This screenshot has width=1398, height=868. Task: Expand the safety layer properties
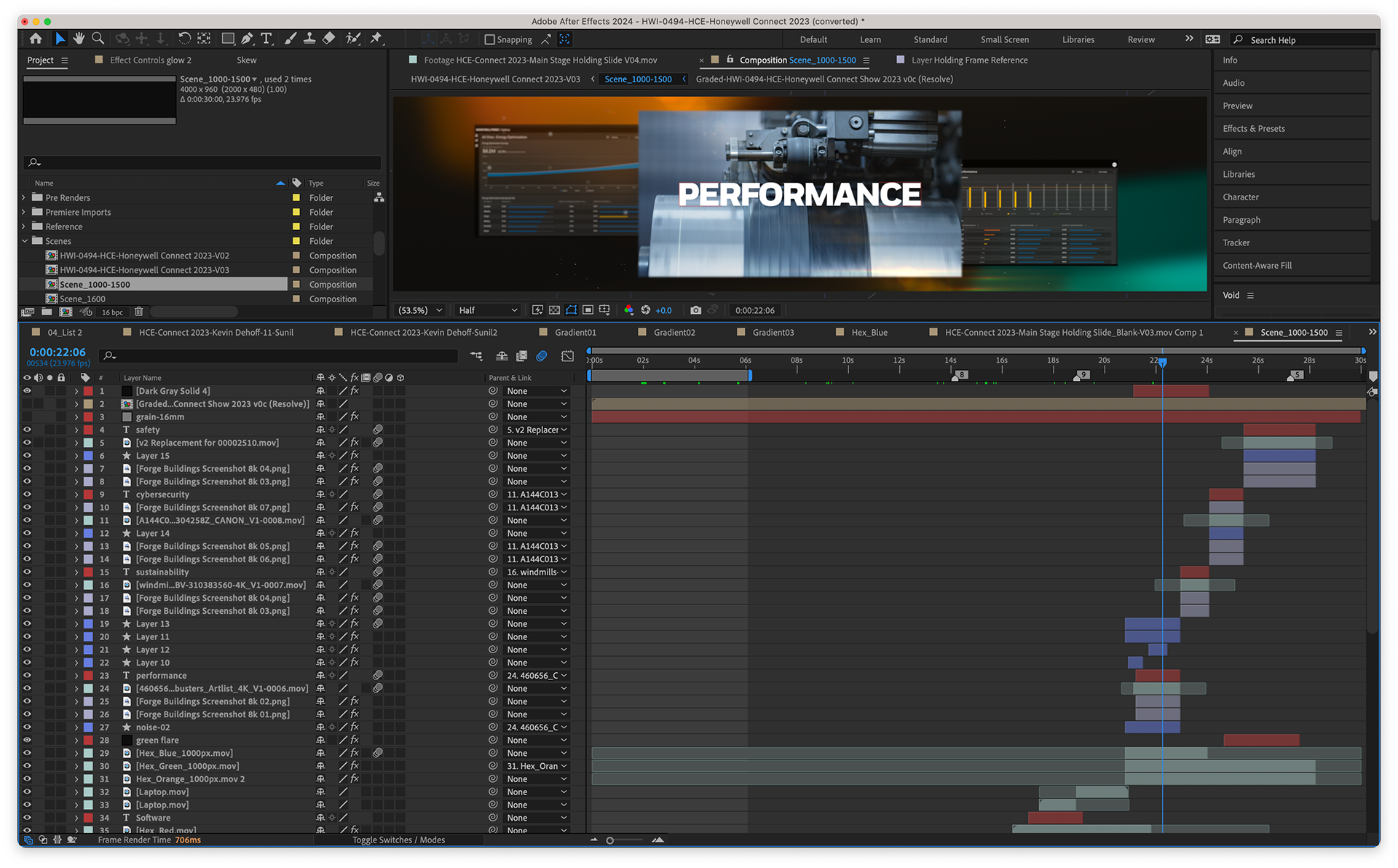tap(76, 430)
